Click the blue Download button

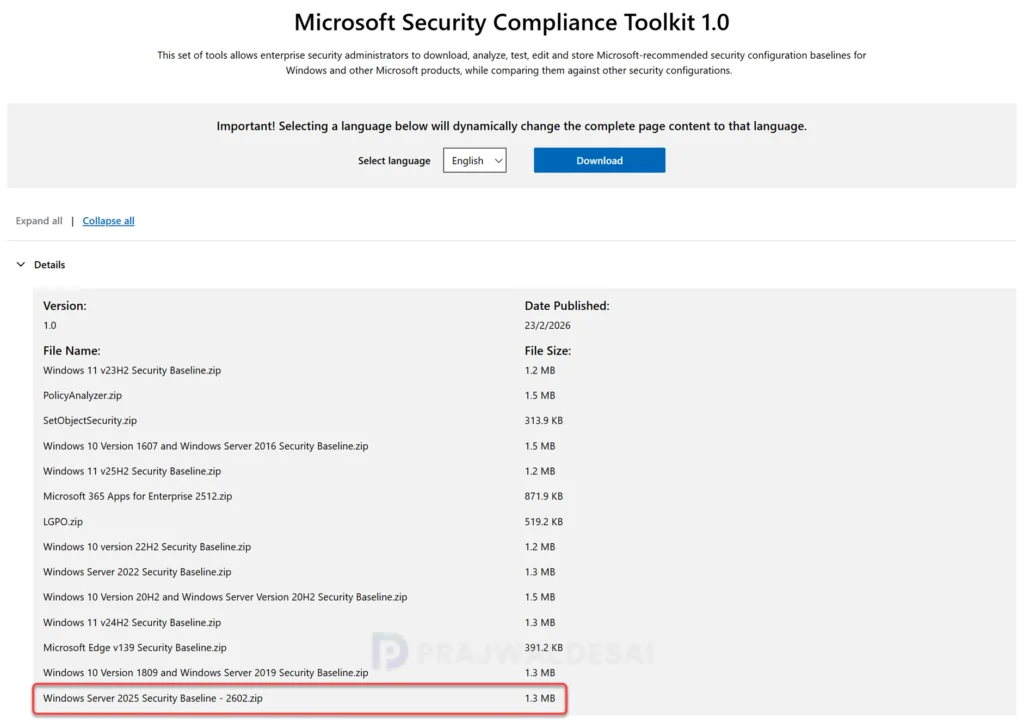599,160
